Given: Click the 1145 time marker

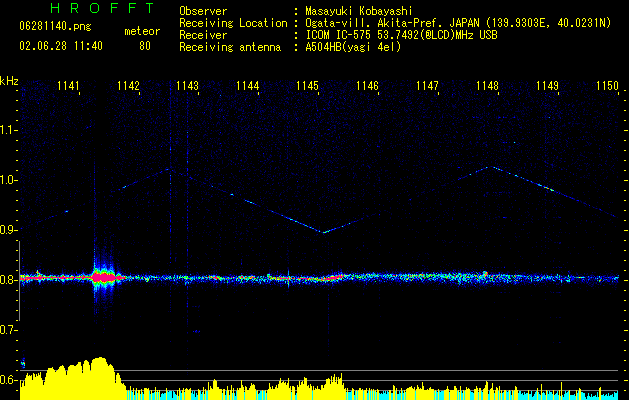Looking at the screenshot, I should 307,85.
